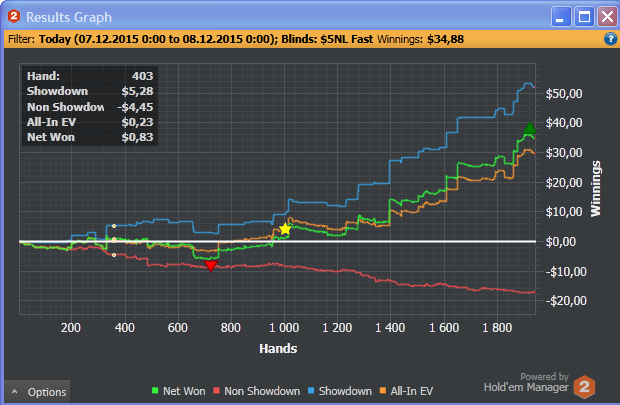
Task: Click the Non Showdown legend label
Action: 262,391
